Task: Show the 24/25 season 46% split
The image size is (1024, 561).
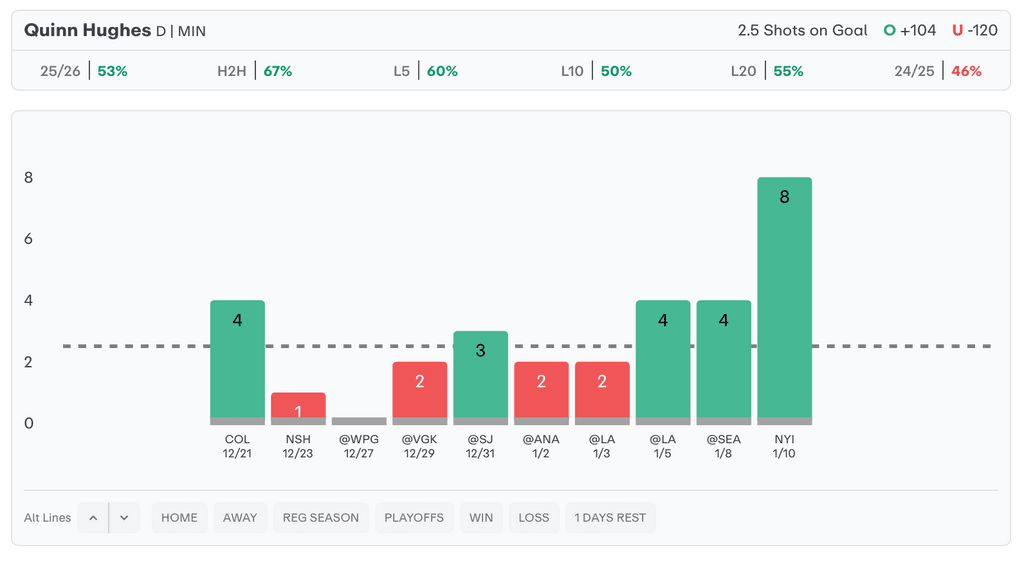Action: click(x=938, y=71)
